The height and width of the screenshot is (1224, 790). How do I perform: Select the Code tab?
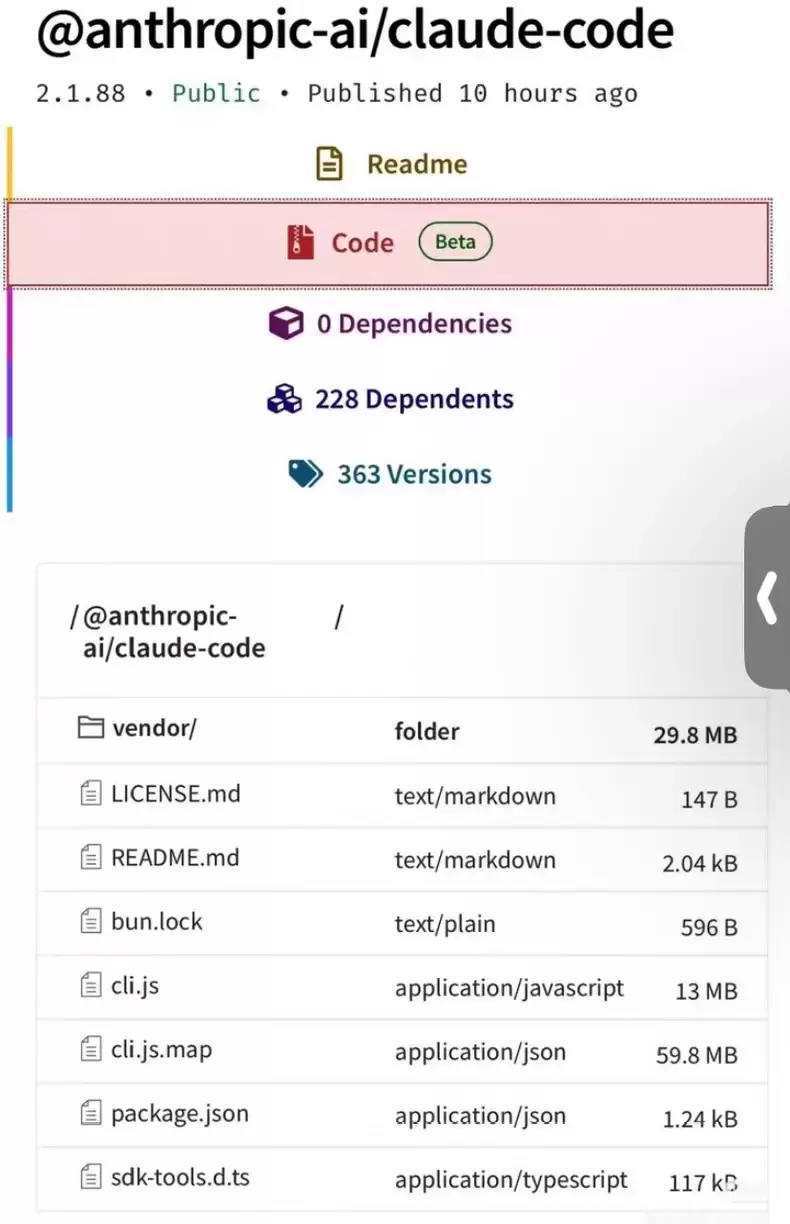pyautogui.click(x=390, y=243)
